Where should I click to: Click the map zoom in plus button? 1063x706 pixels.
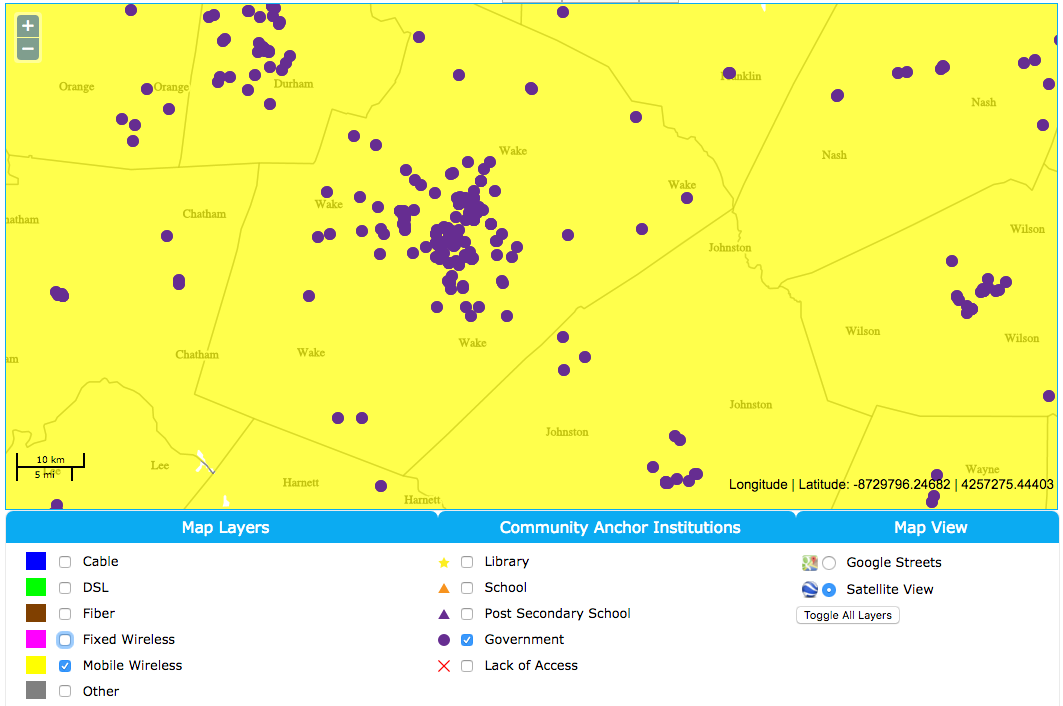point(28,26)
